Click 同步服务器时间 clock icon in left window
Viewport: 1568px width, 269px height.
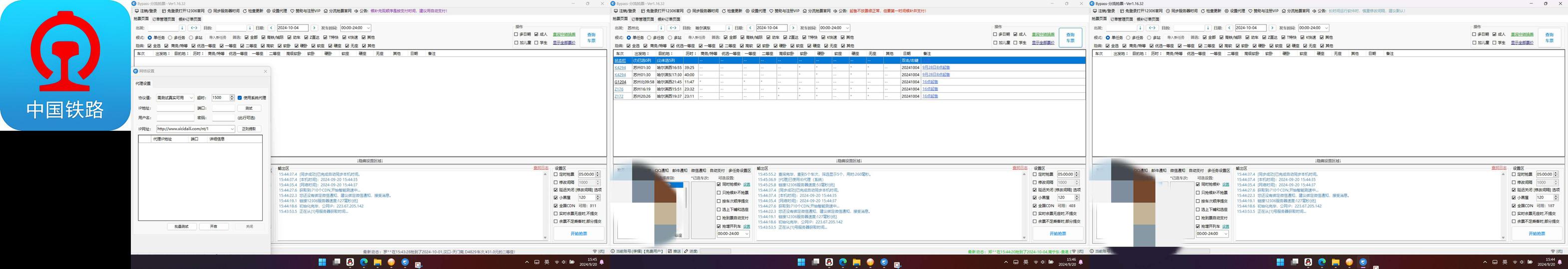pos(211,11)
